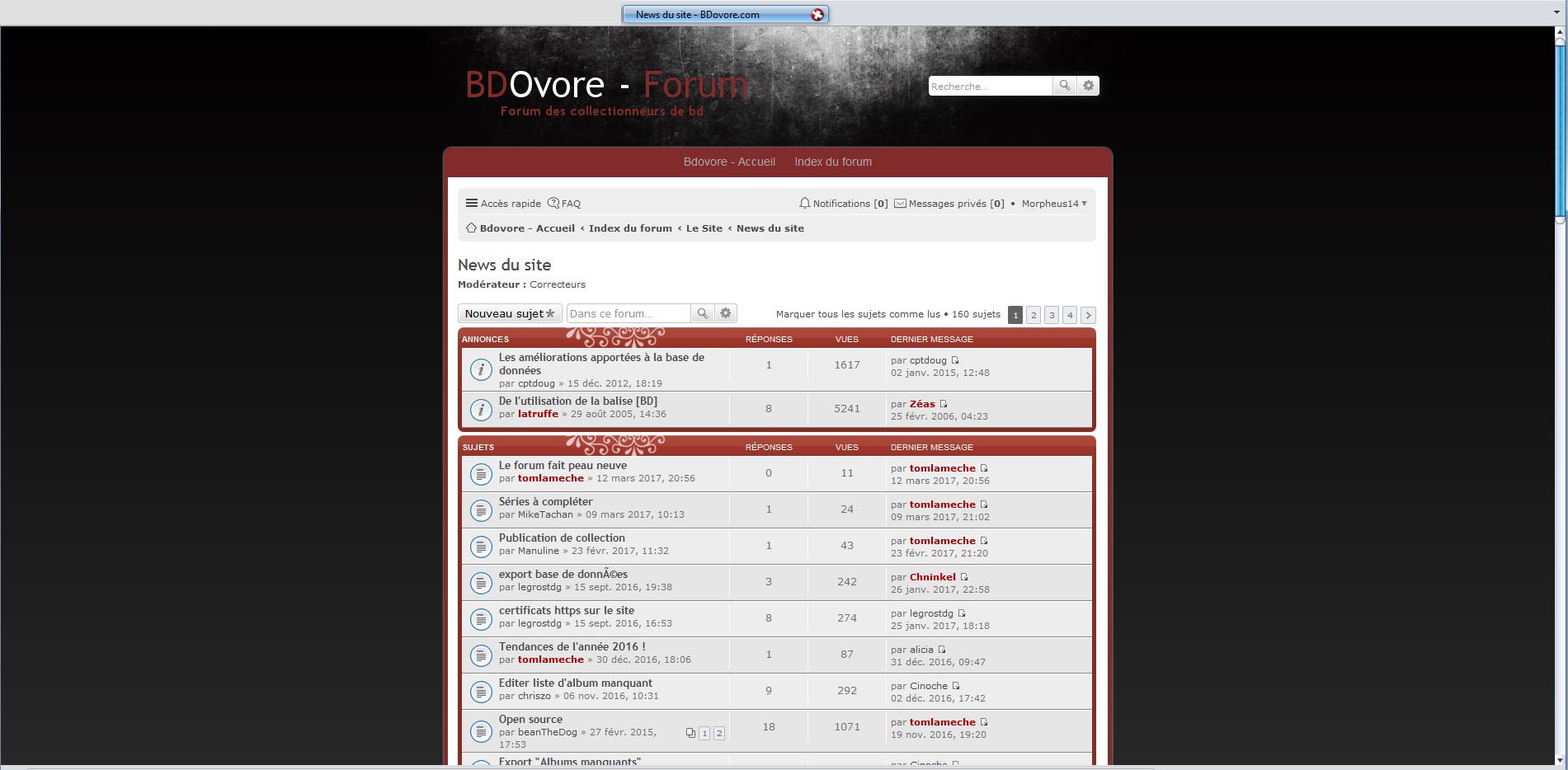Click the announcement icon for améliorations topic
Screen dimensions: 1568x770
coord(481,369)
